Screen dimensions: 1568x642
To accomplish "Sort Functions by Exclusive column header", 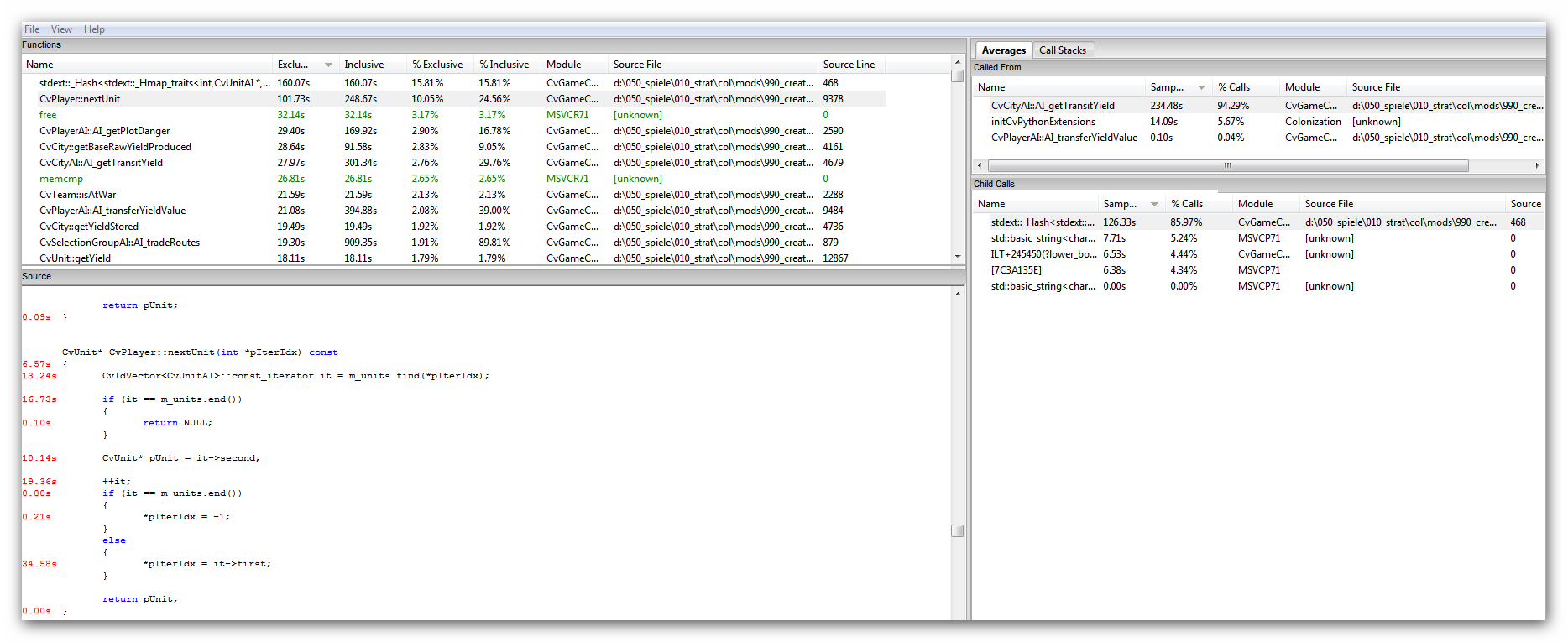I will point(306,65).
